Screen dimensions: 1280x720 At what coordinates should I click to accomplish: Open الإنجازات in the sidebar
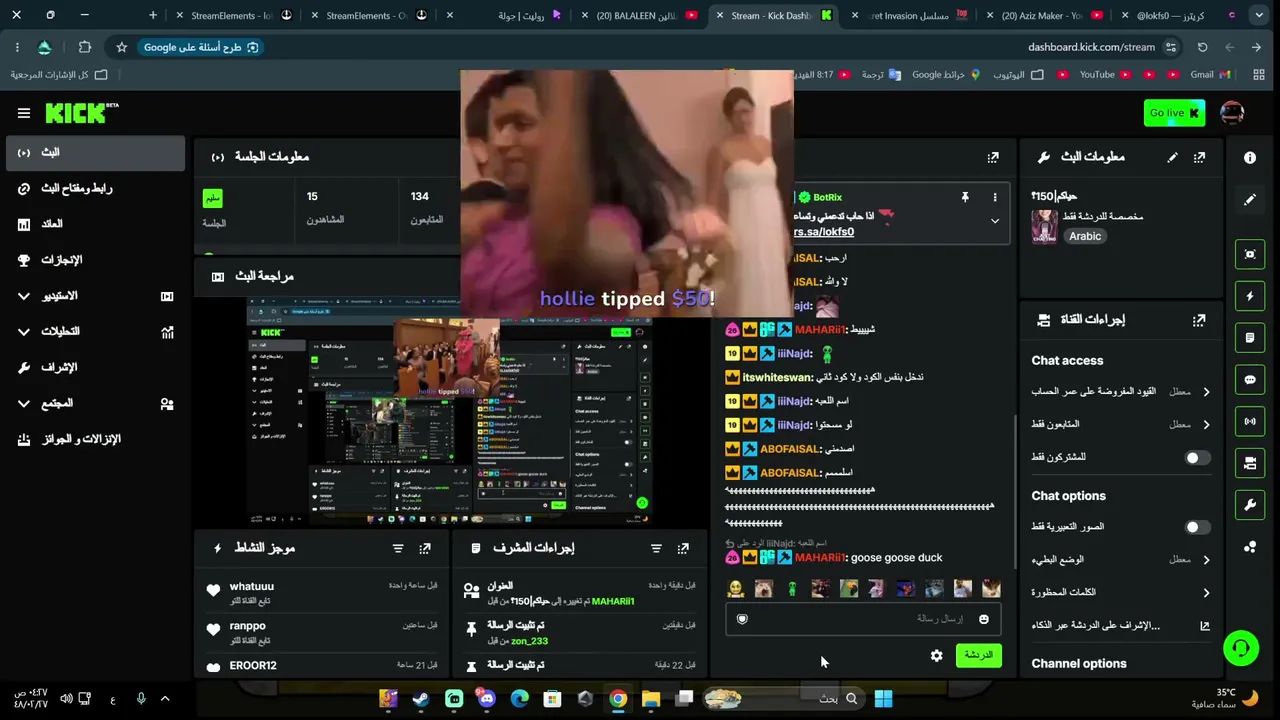96,260
